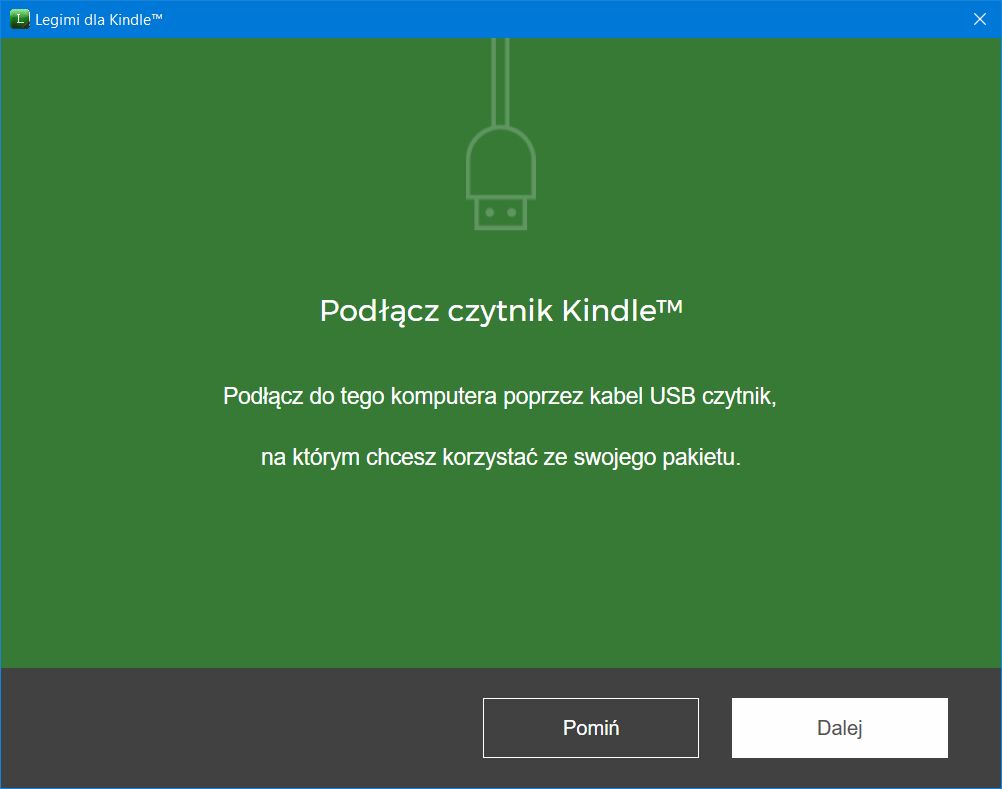
Task: Click the USB cable plug illustration
Action: coord(501,134)
